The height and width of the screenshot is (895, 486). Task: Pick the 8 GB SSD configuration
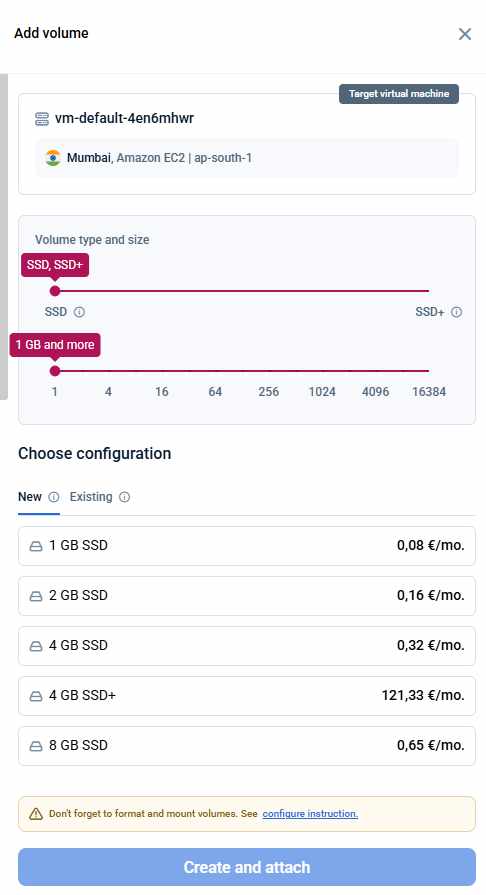pyautogui.click(x=247, y=746)
